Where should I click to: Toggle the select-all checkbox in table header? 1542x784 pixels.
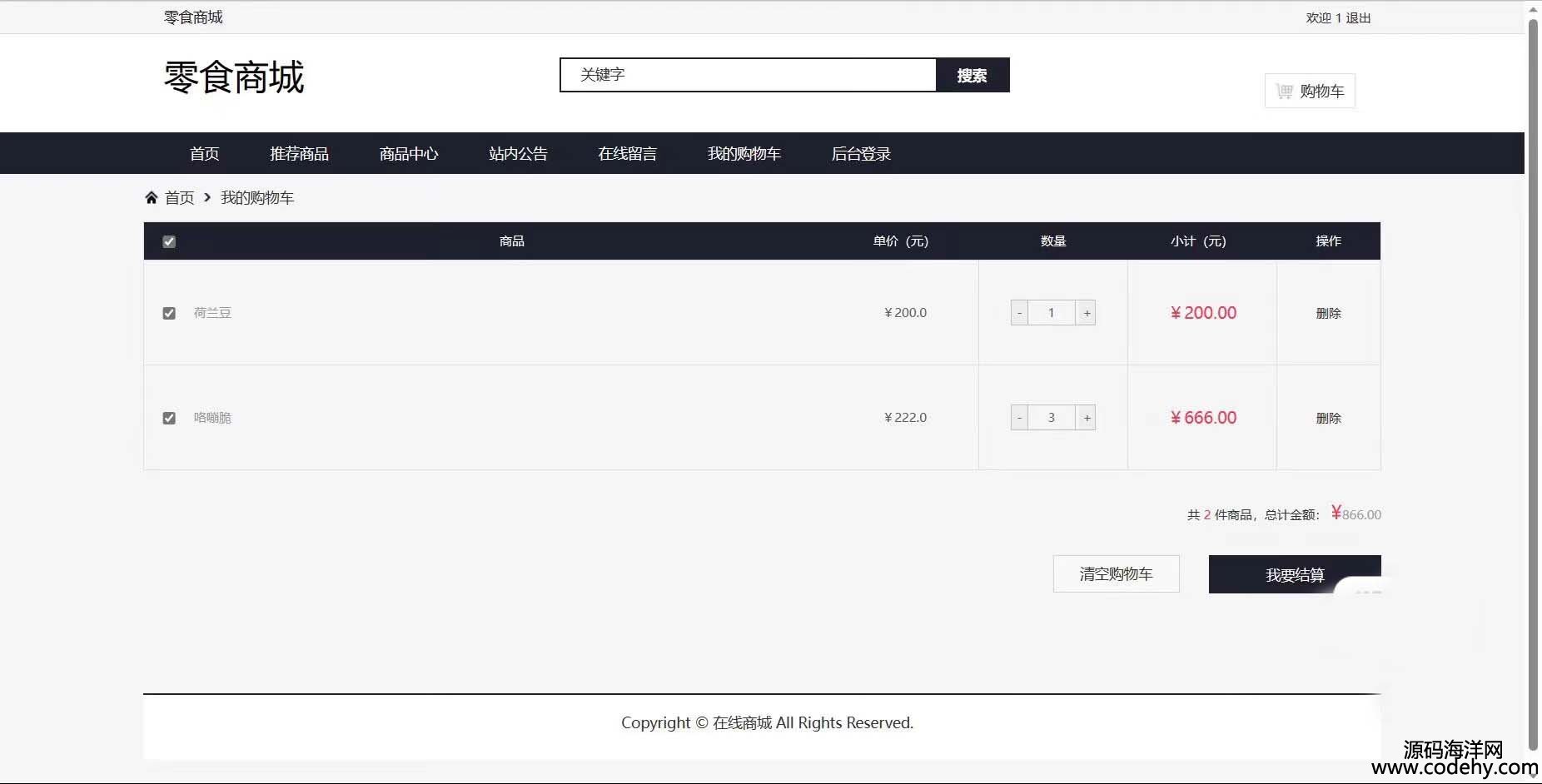click(x=169, y=241)
